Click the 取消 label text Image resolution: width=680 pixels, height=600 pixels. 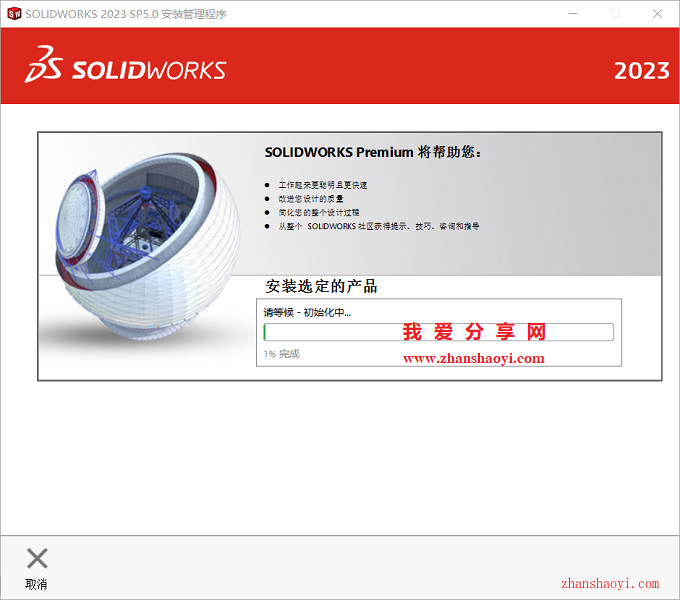pyautogui.click(x=36, y=584)
